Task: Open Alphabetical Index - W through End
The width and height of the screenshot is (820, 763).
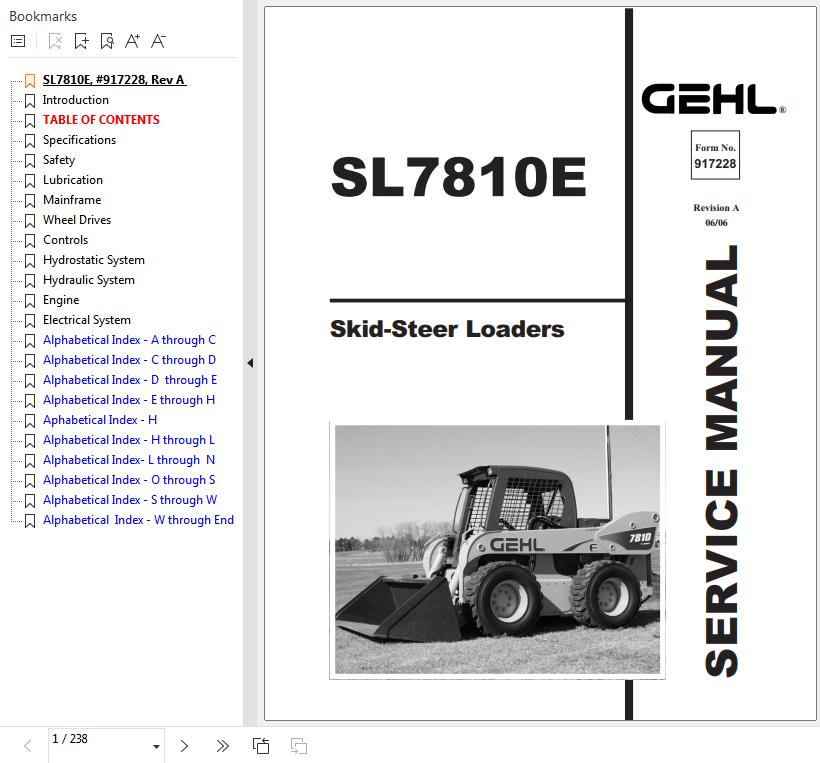Action: [138, 520]
